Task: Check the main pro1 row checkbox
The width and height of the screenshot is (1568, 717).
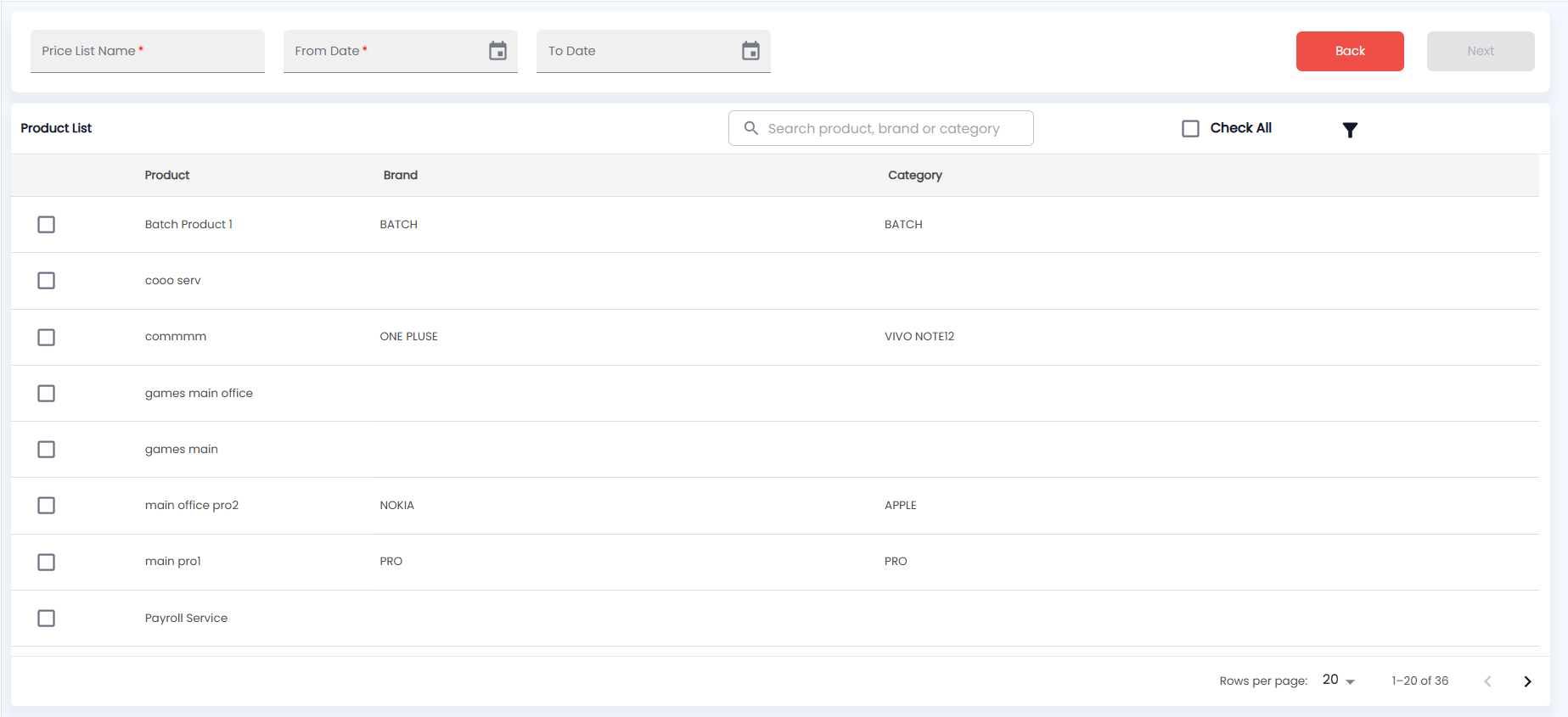Action: coord(47,562)
